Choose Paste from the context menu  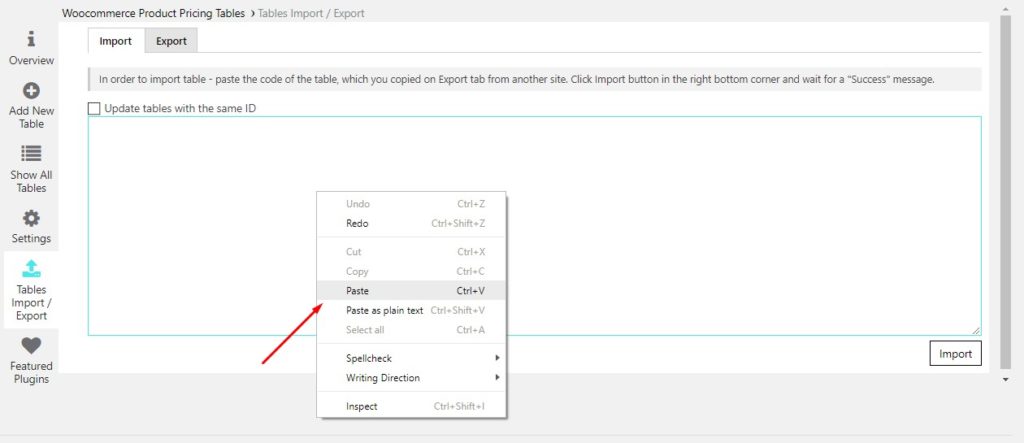411,291
